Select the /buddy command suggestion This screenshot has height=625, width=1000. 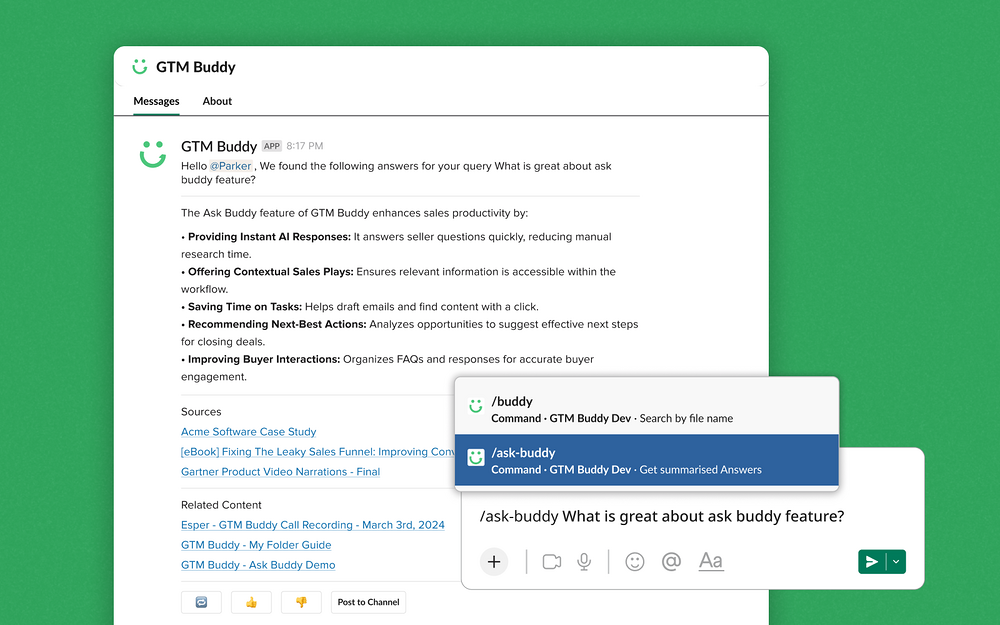point(647,409)
